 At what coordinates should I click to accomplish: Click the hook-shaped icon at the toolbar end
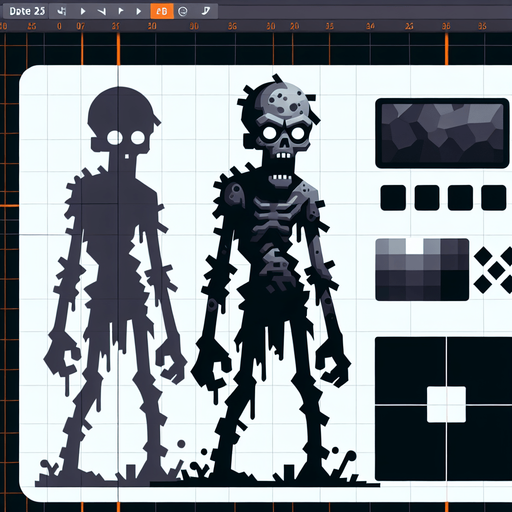pos(206,11)
